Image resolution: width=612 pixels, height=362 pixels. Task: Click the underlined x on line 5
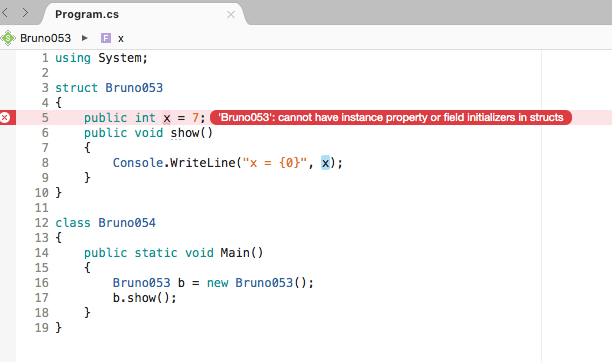click(167, 118)
